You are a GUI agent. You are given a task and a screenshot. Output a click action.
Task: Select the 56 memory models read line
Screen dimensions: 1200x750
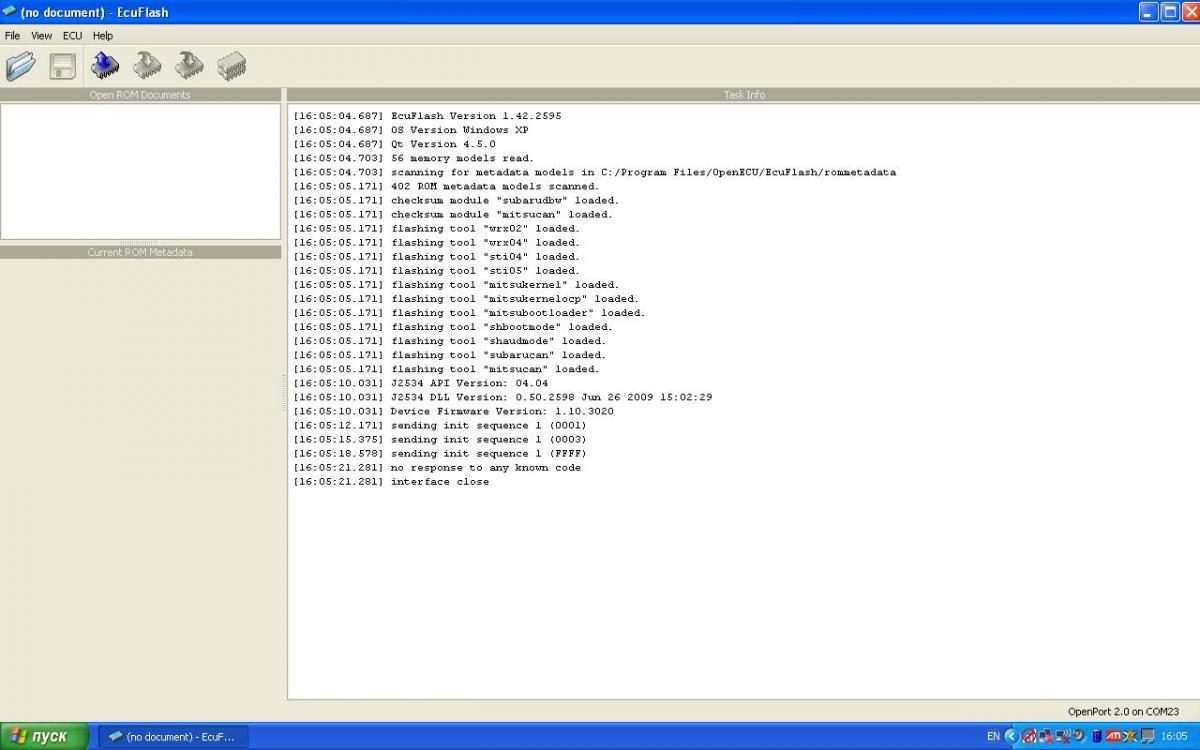click(414, 158)
